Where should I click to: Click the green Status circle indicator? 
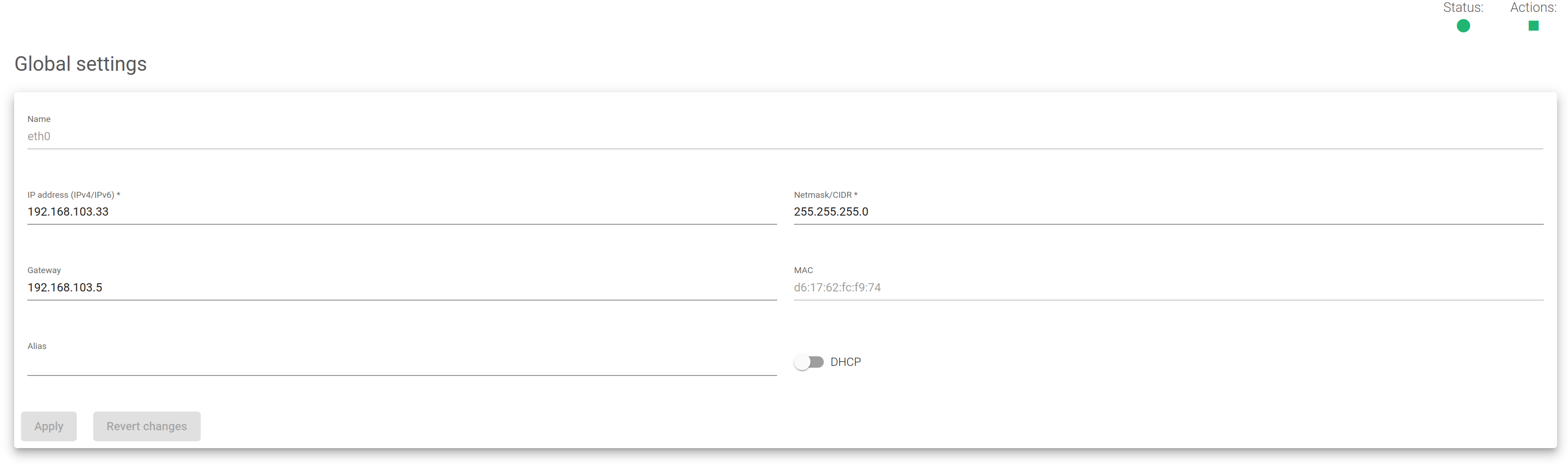1463,26
